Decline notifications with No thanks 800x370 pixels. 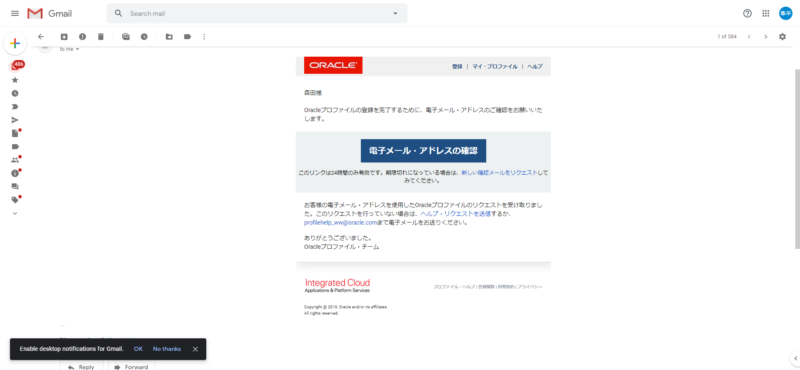coord(167,349)
